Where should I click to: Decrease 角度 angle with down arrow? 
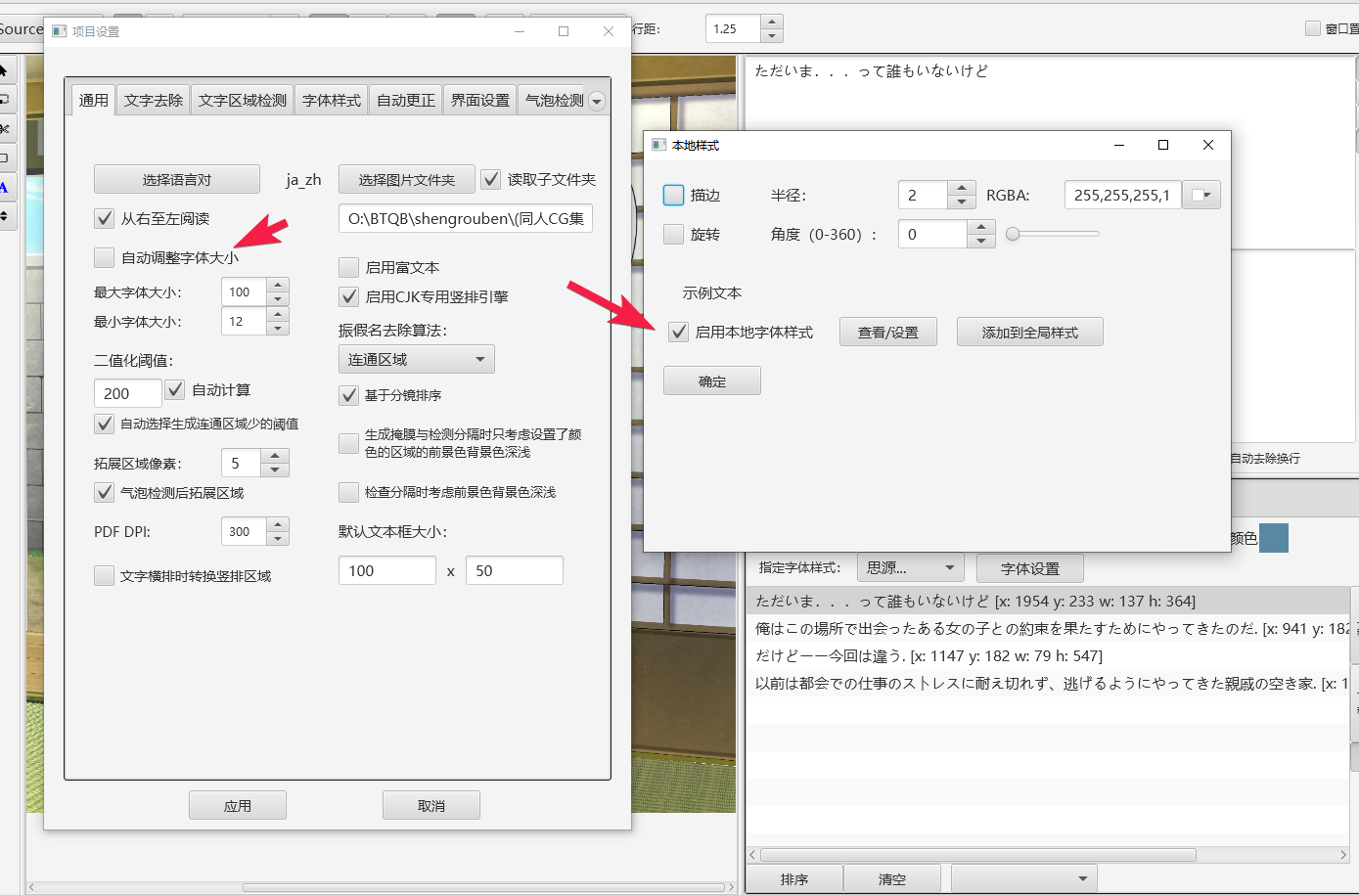981,242
